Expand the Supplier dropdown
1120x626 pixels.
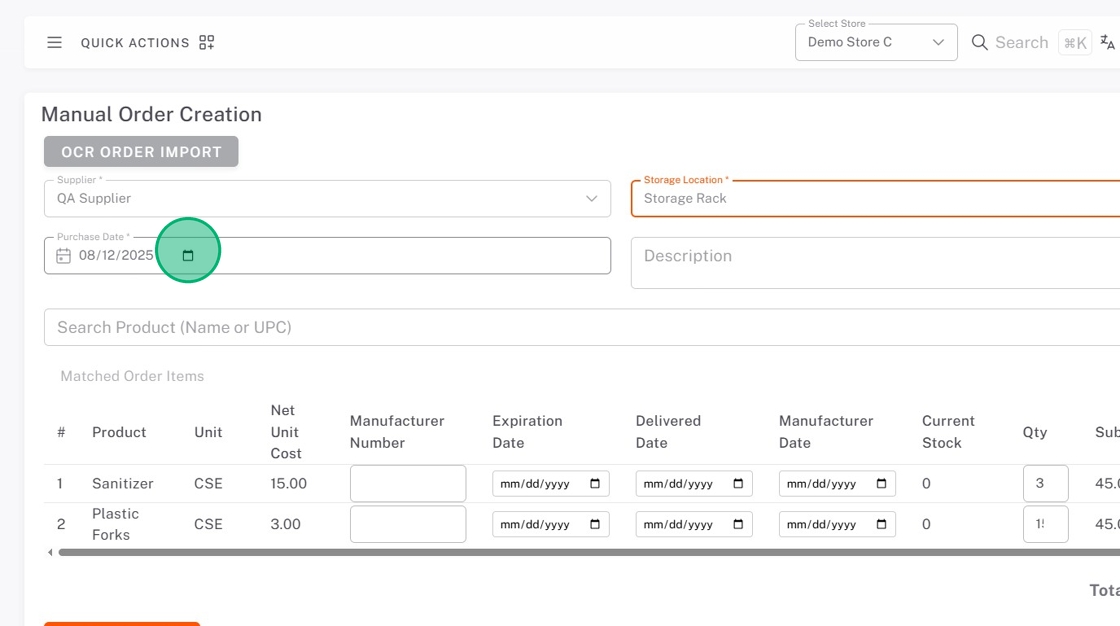(327, 198)
